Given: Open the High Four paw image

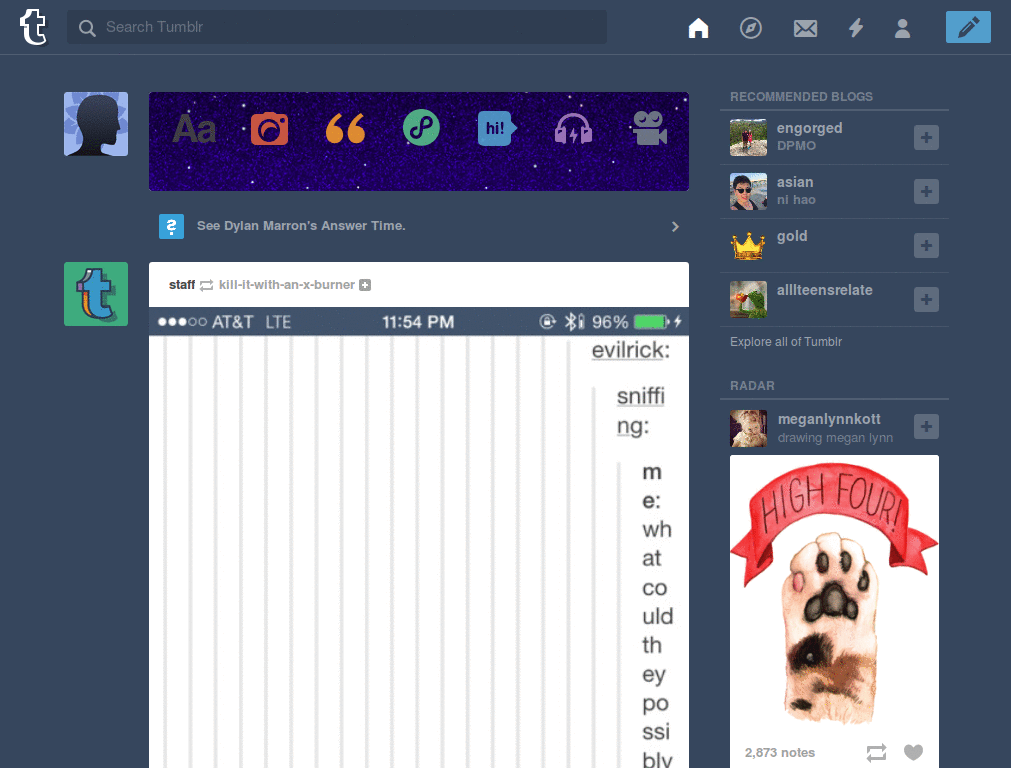Looking at the screenshot, I should pyautogui.click(x=834, y=594).
